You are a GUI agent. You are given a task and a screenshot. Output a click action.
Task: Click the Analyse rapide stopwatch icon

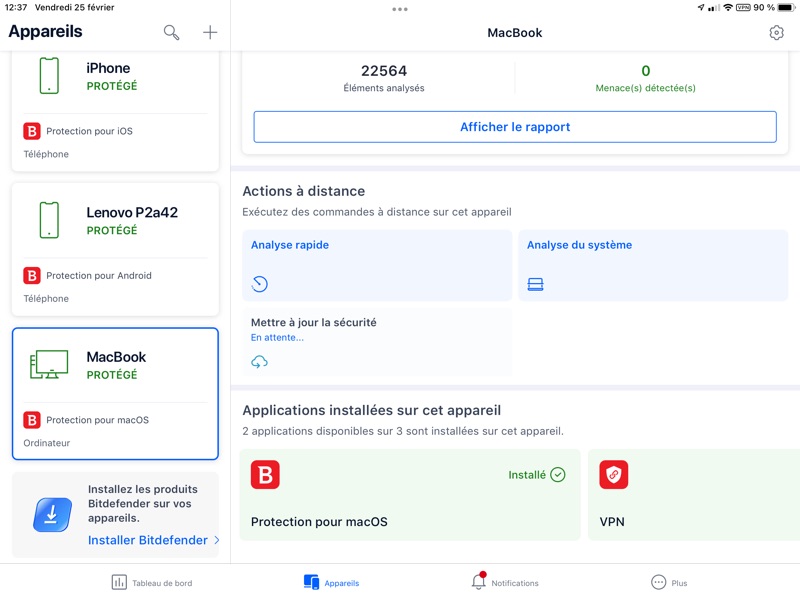tap(260, 284)
